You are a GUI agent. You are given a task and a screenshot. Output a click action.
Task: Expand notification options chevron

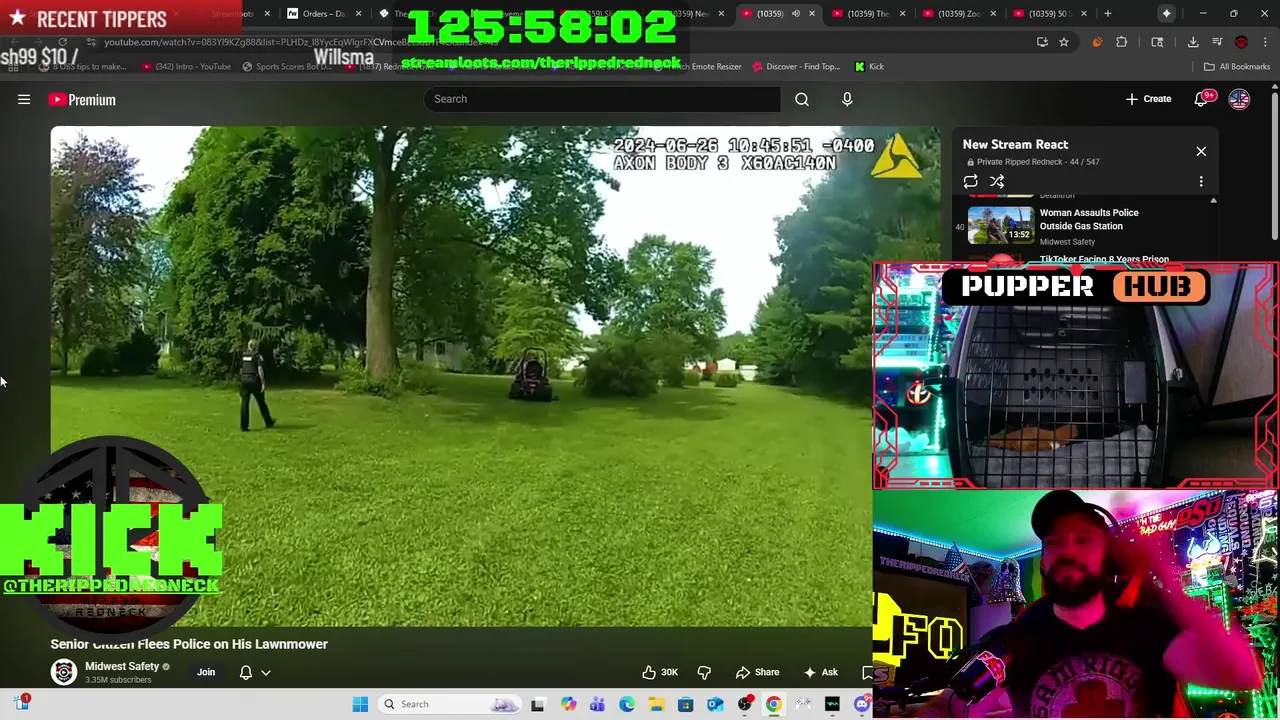pos(266,673)
